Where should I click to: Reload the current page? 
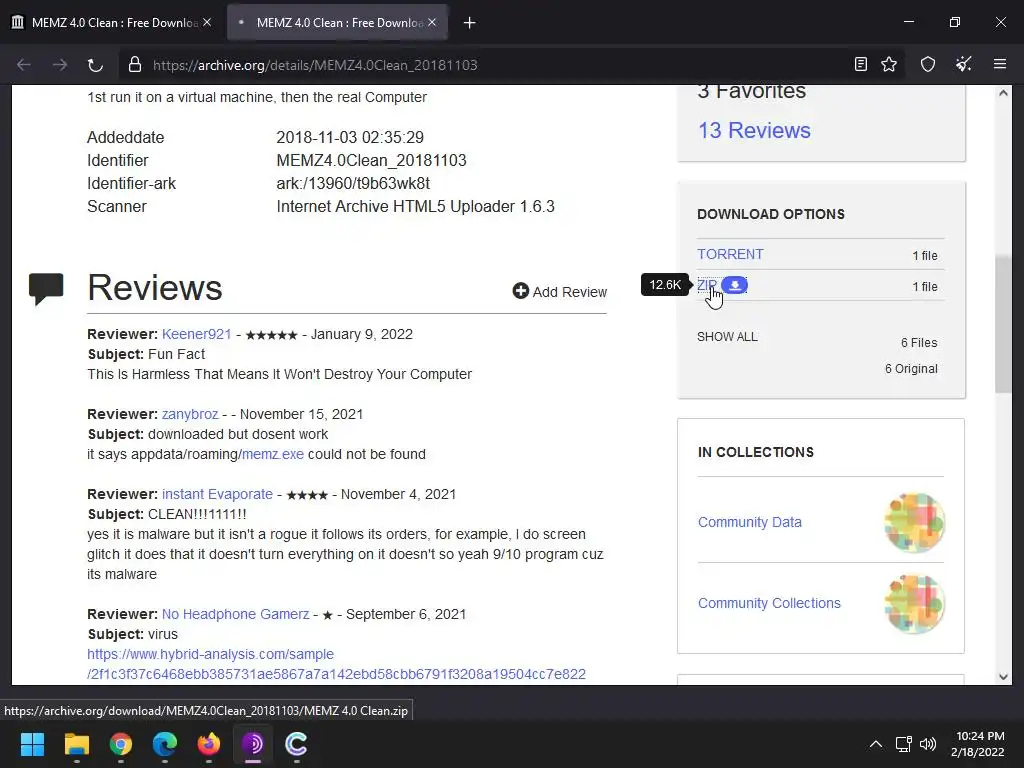[x=95, y=65]
